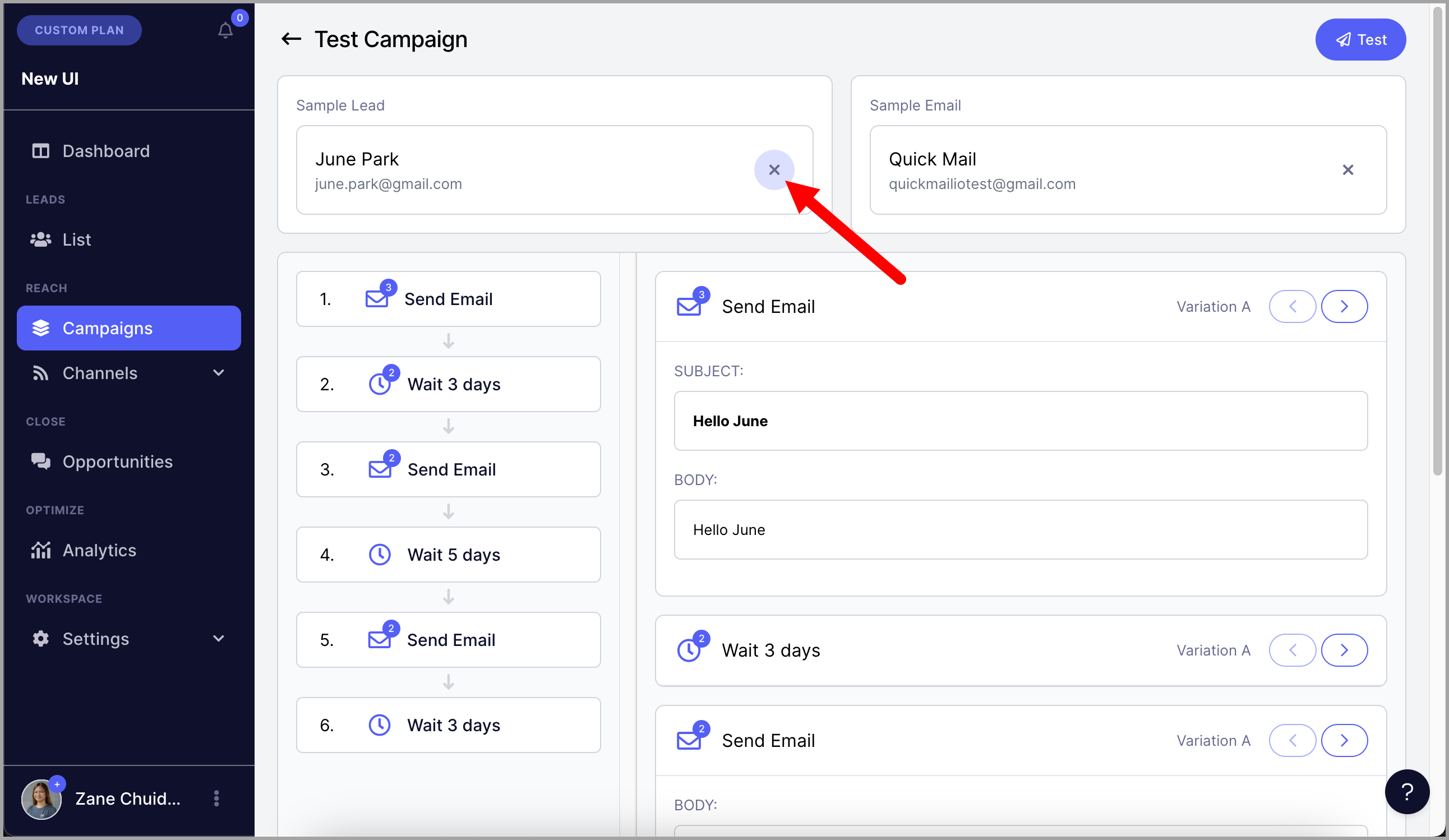Open the user options three-dot menu
Screen dimensions: 1449x840
click(216, 798)
